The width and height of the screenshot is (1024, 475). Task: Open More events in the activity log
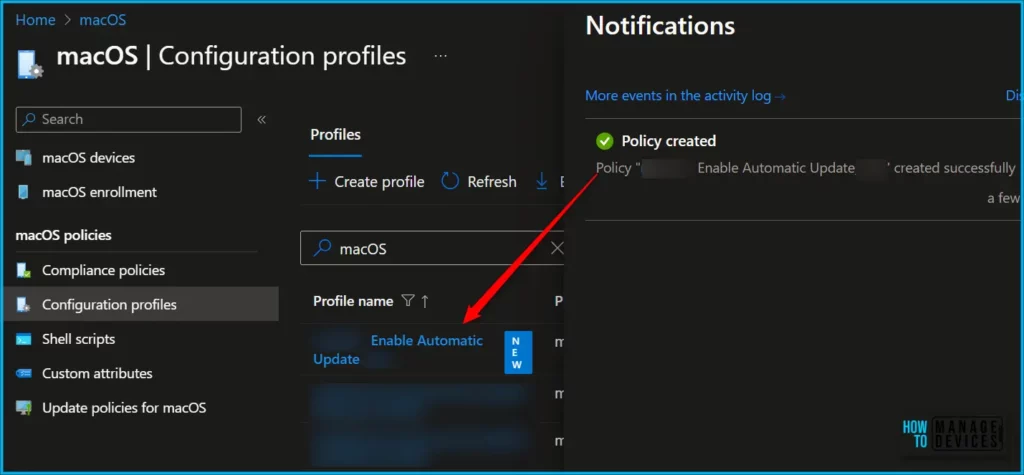685,95
